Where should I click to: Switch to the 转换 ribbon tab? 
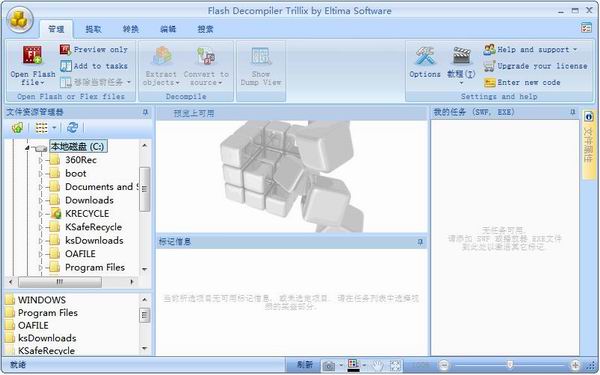click(130, 29)
